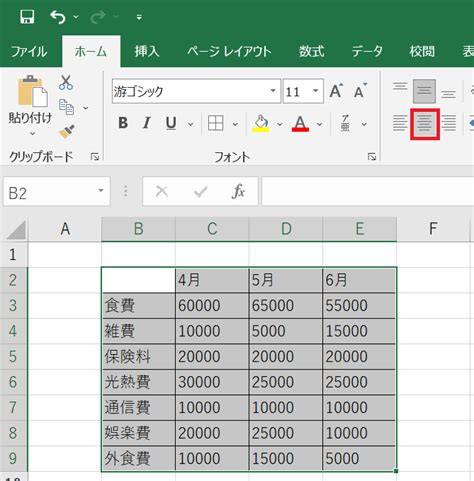
Task: Click the formula bar enter checkmark
Action: pyautogui.click(x=200, y=191)
